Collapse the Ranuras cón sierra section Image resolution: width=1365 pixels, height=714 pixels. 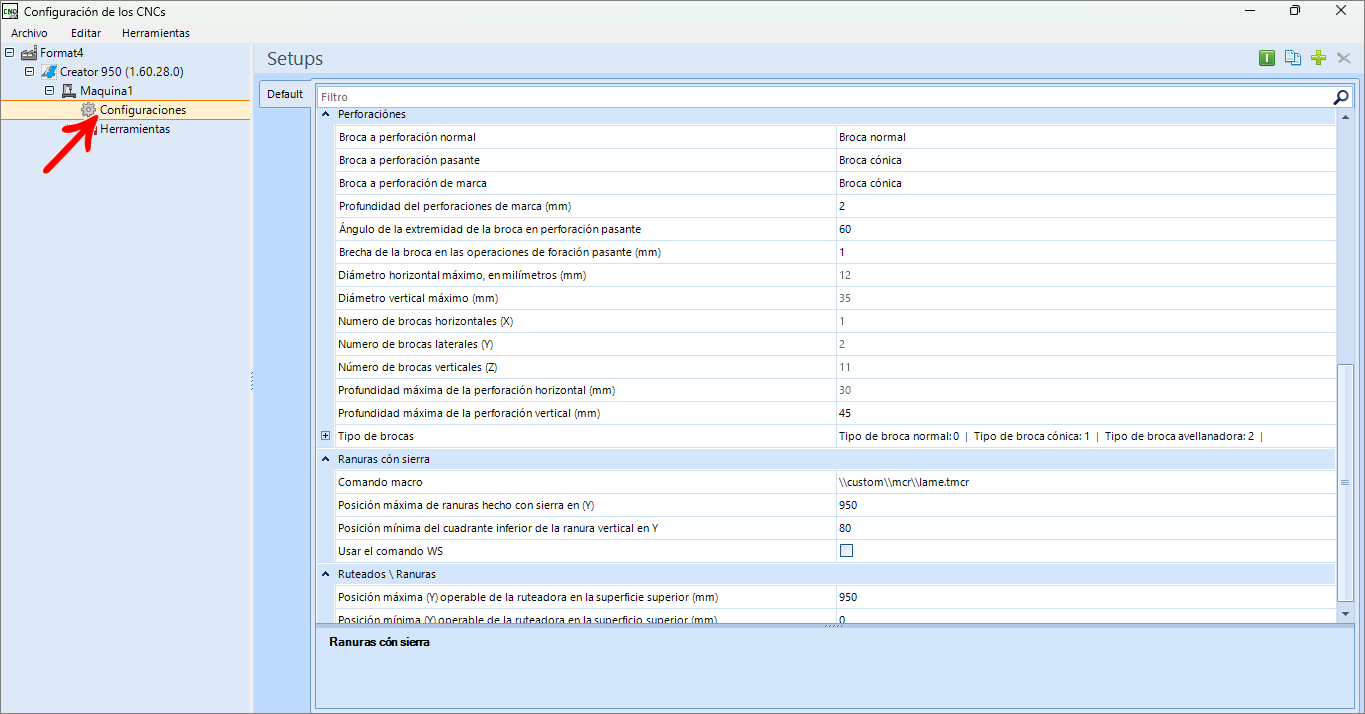[325, 459]
